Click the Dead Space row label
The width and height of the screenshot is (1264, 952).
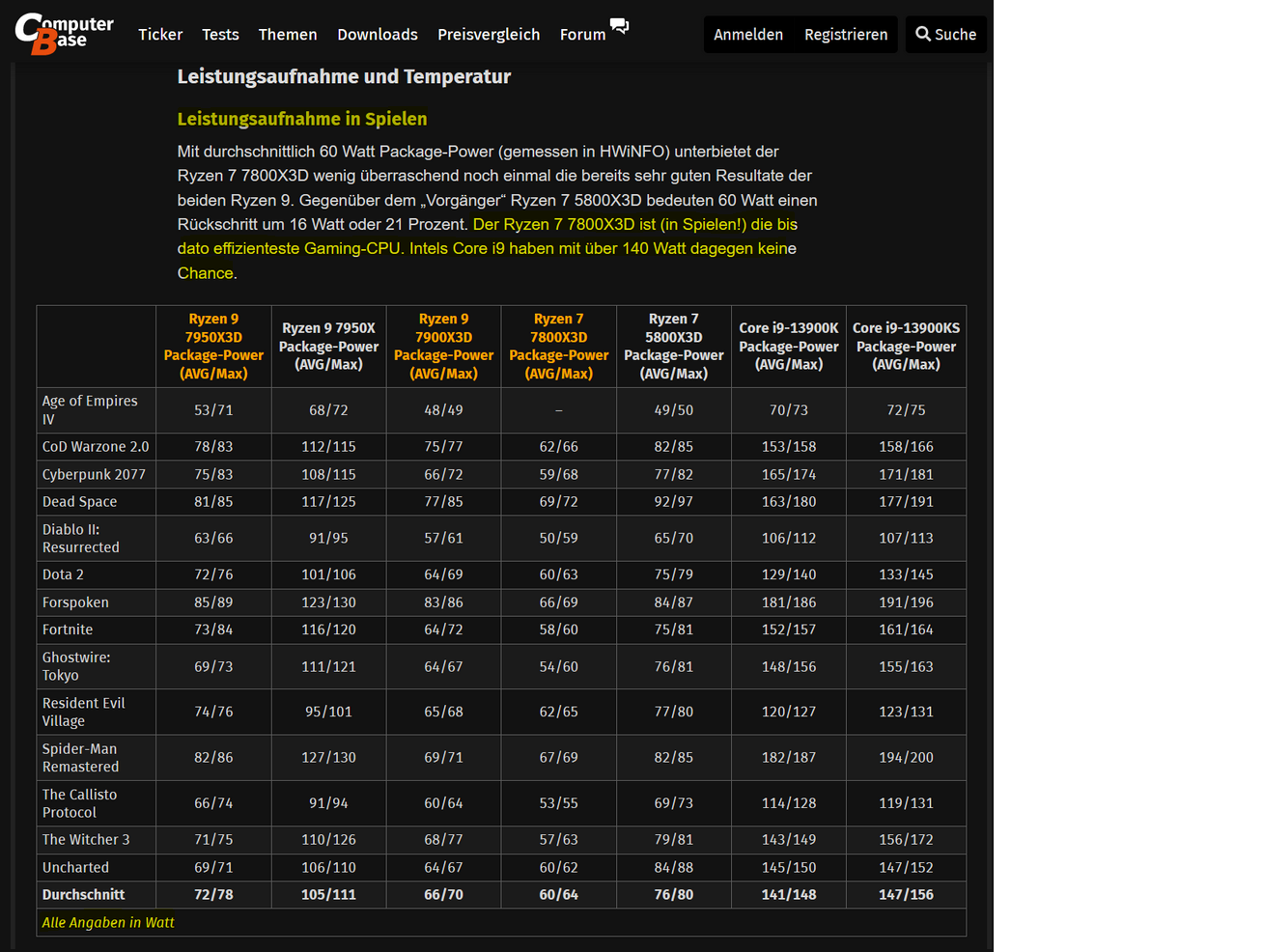79,502
